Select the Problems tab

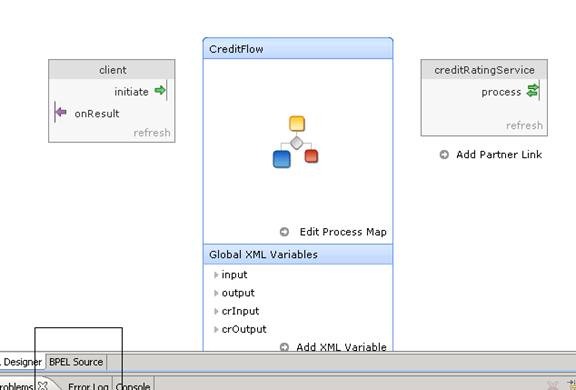pos(17,386)
